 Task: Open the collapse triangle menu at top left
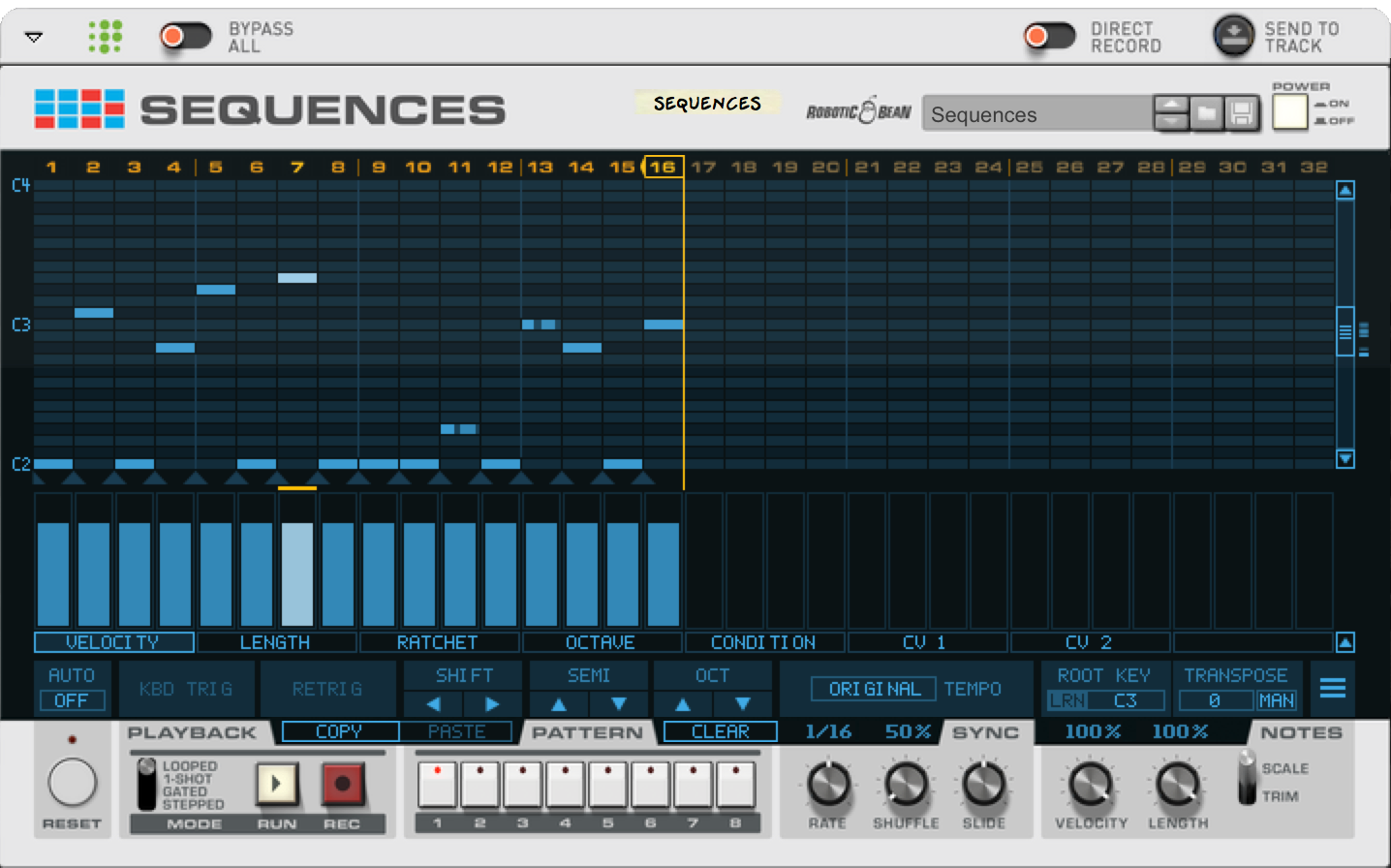(x=34, y=37)
